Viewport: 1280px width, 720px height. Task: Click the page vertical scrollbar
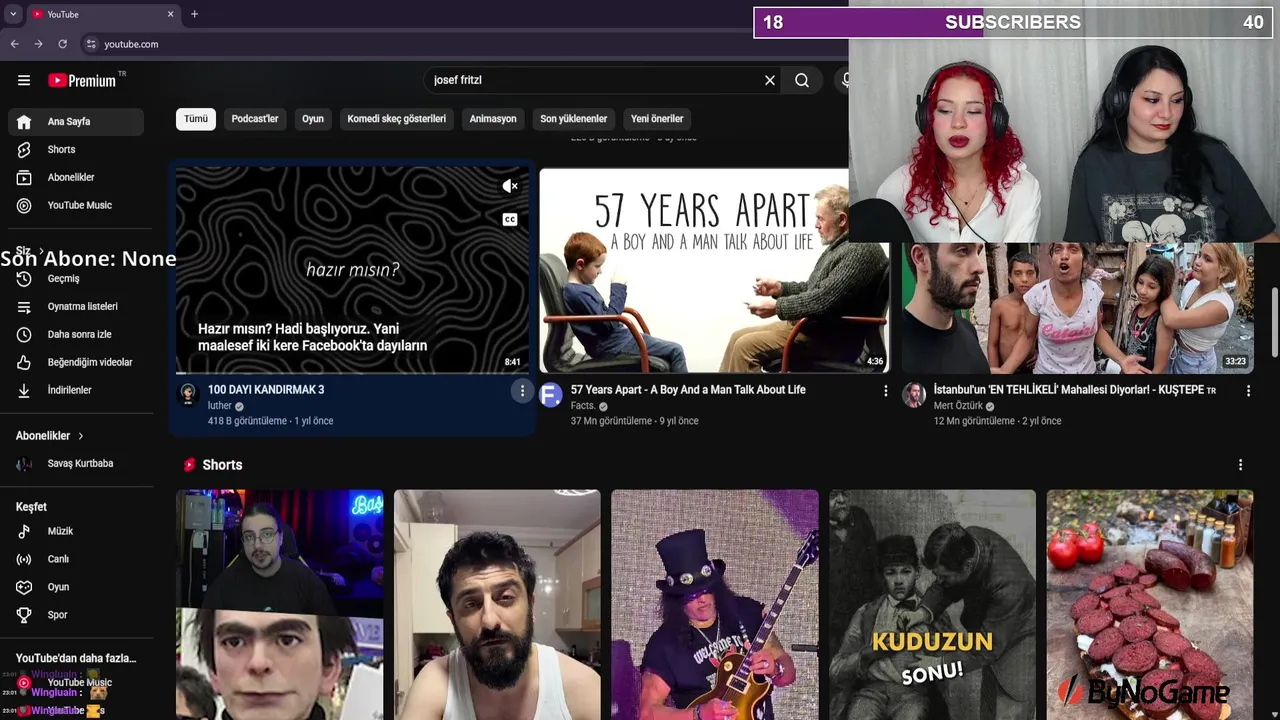1274,320
